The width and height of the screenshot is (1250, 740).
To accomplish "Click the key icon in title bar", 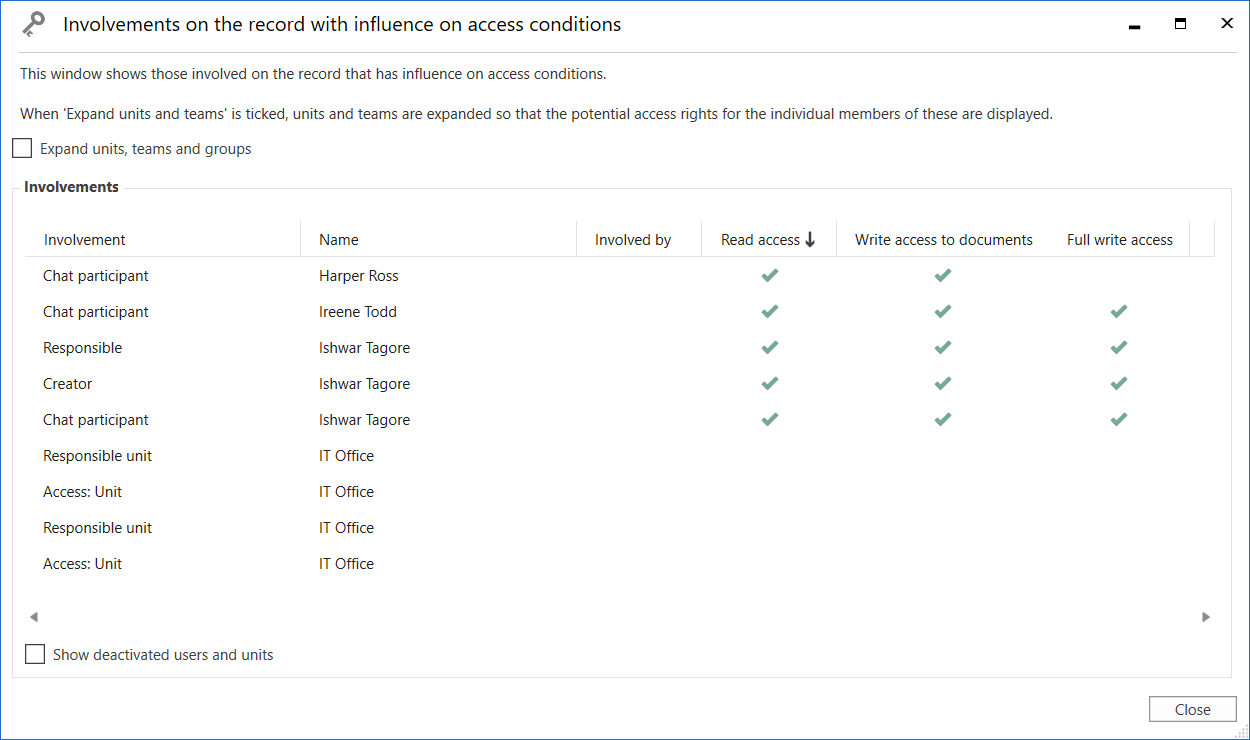I will (x=33, y=25).
